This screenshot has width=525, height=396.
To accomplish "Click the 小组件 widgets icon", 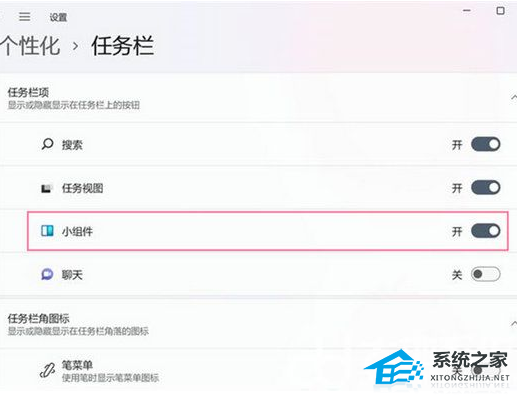I will [47, 231].
